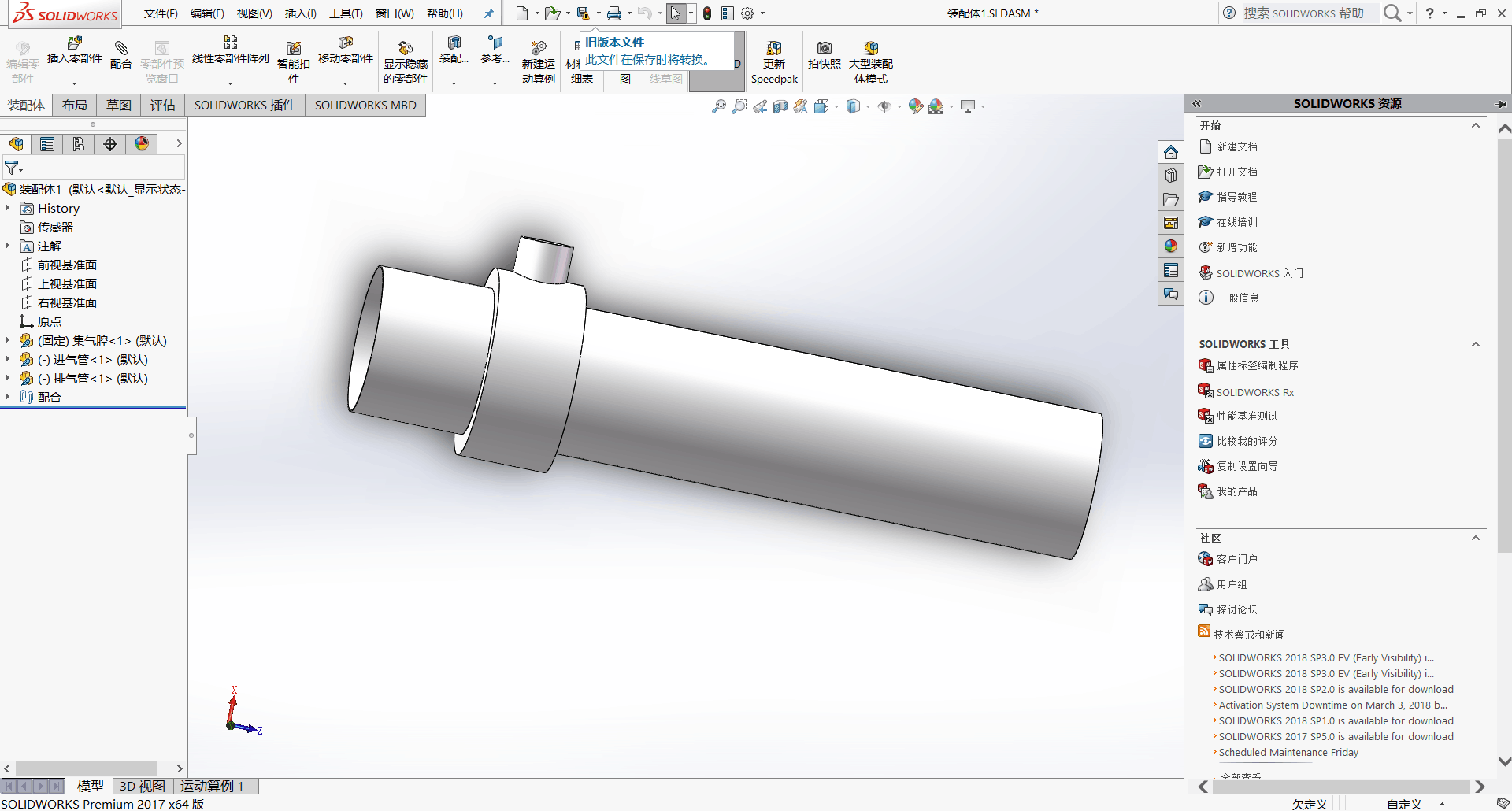Open the 客户门户 (Customer Portal) link

click(x=1237, y=559)
